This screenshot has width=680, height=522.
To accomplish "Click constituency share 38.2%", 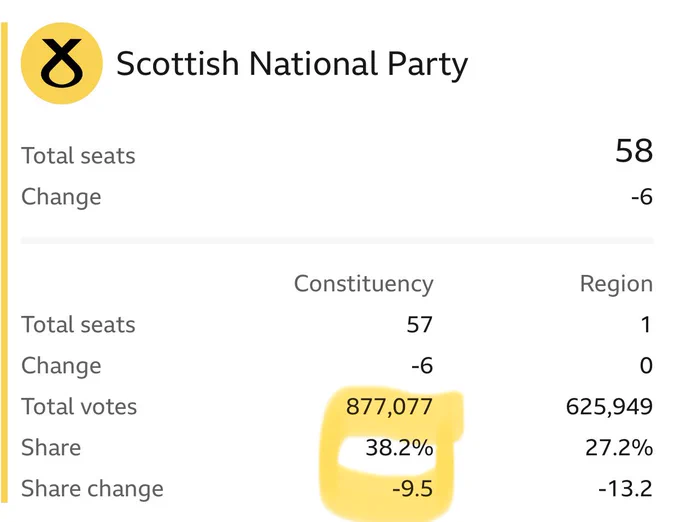I will pyautogui.click(x=399, y=448).
